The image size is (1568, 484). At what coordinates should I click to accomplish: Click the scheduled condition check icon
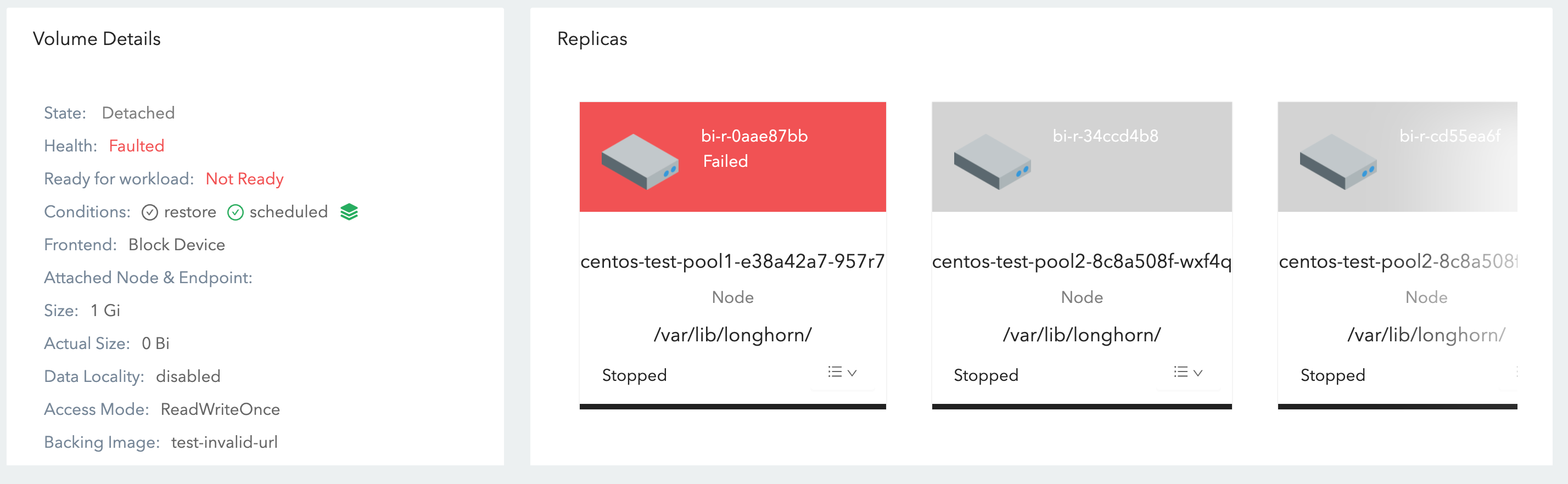[236, 212]
